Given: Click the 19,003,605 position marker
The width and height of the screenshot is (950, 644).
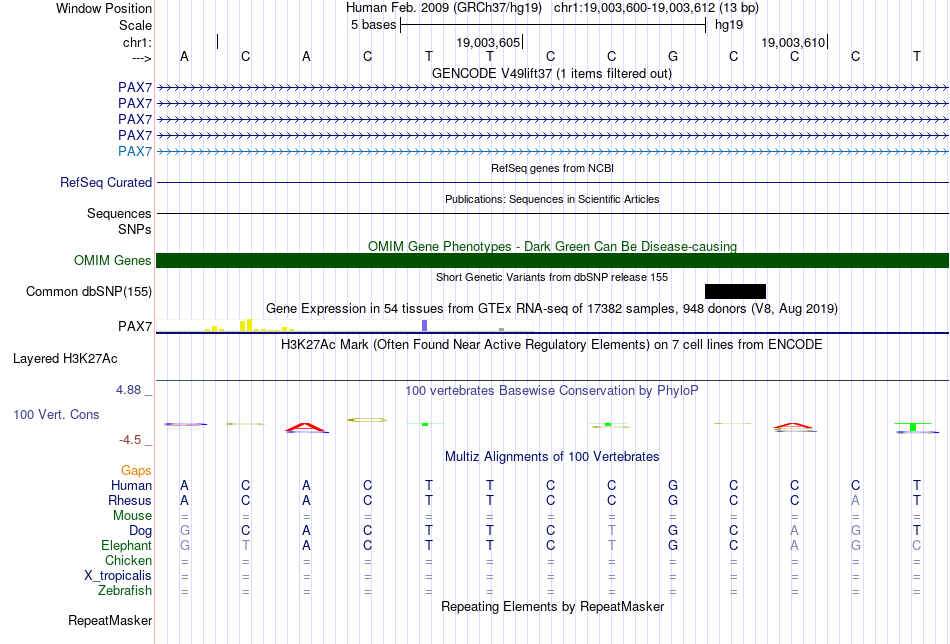Looking at the screenshot, I should point(488,42).
